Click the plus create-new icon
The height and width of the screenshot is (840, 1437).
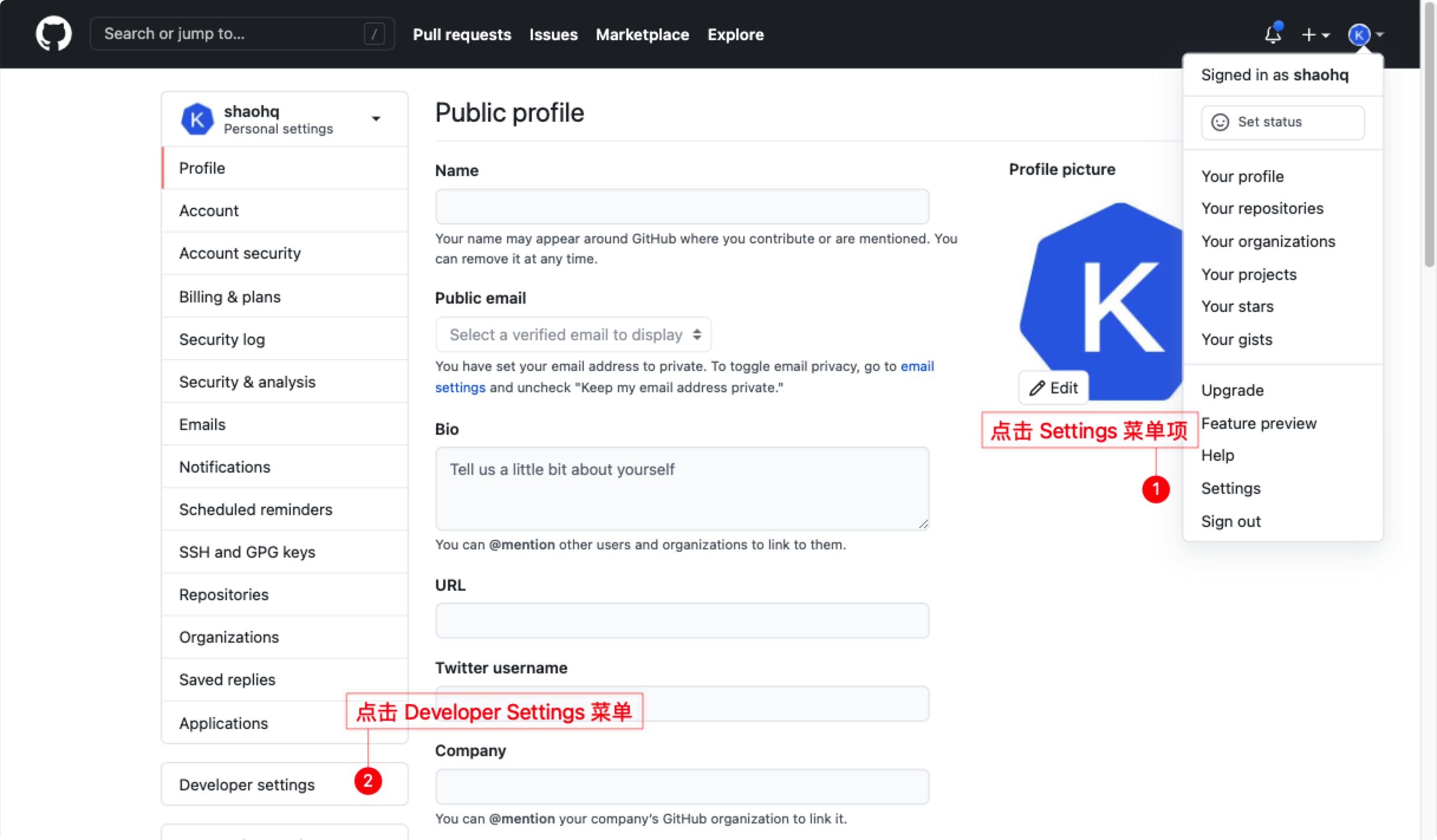pyautogui.click(x=1308, y=35)
